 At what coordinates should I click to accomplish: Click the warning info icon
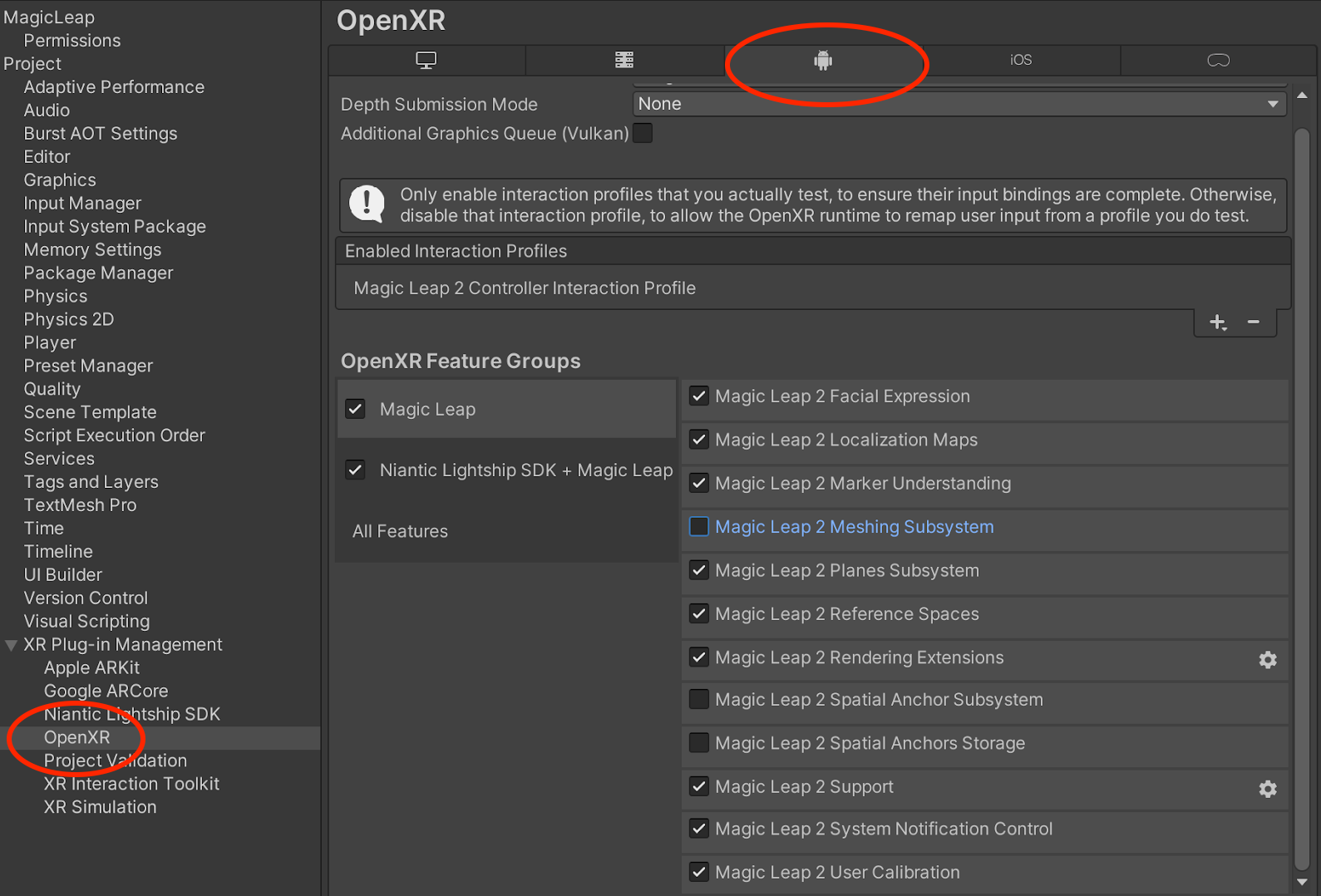click(367, 204)
